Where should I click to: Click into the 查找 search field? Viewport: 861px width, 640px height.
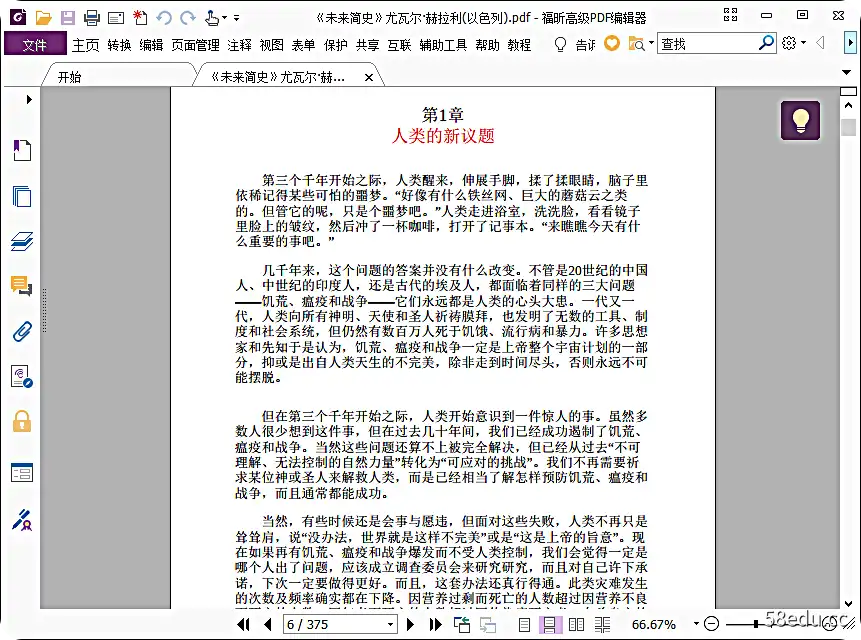[x=707, y=43]
